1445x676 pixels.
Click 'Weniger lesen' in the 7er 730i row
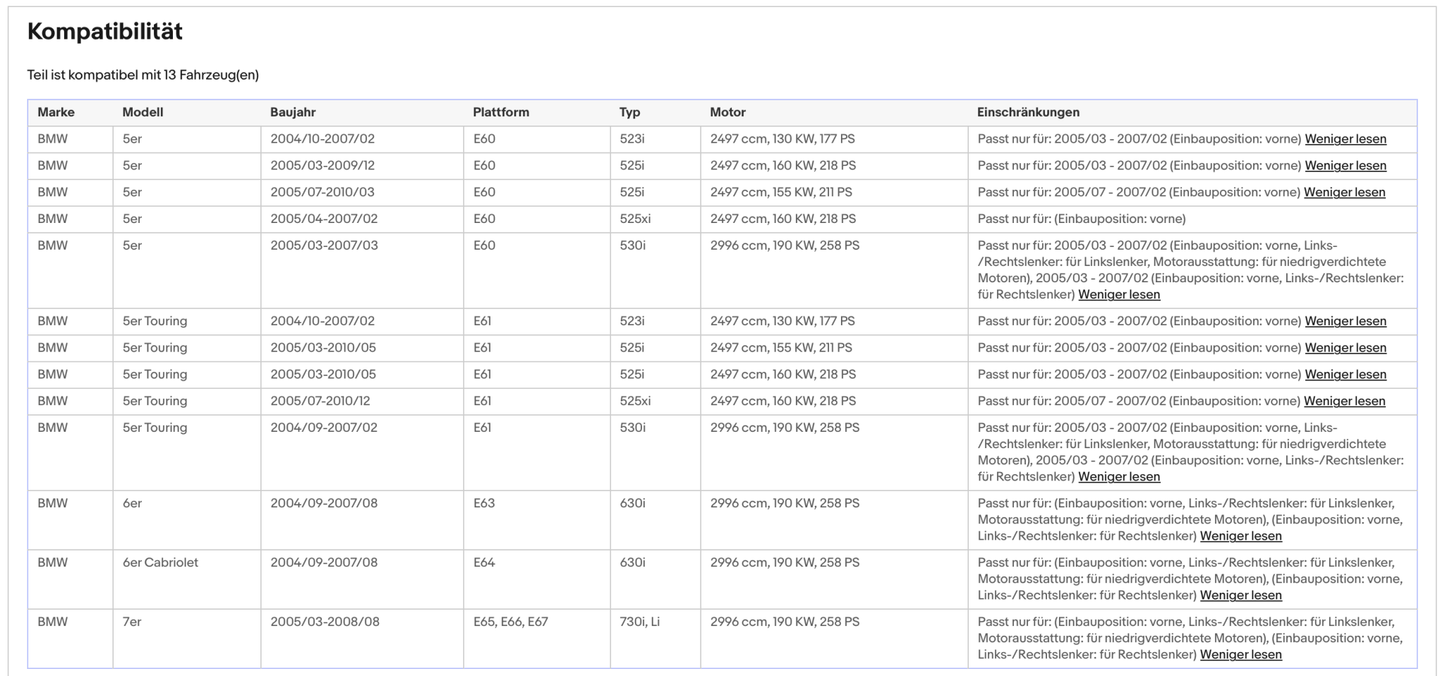click(1240, 655)
